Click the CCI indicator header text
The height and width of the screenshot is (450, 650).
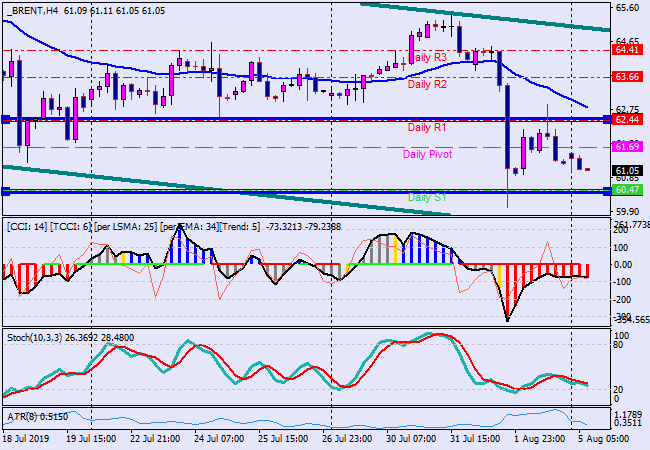pyautogui.click(x=130, y=226)
